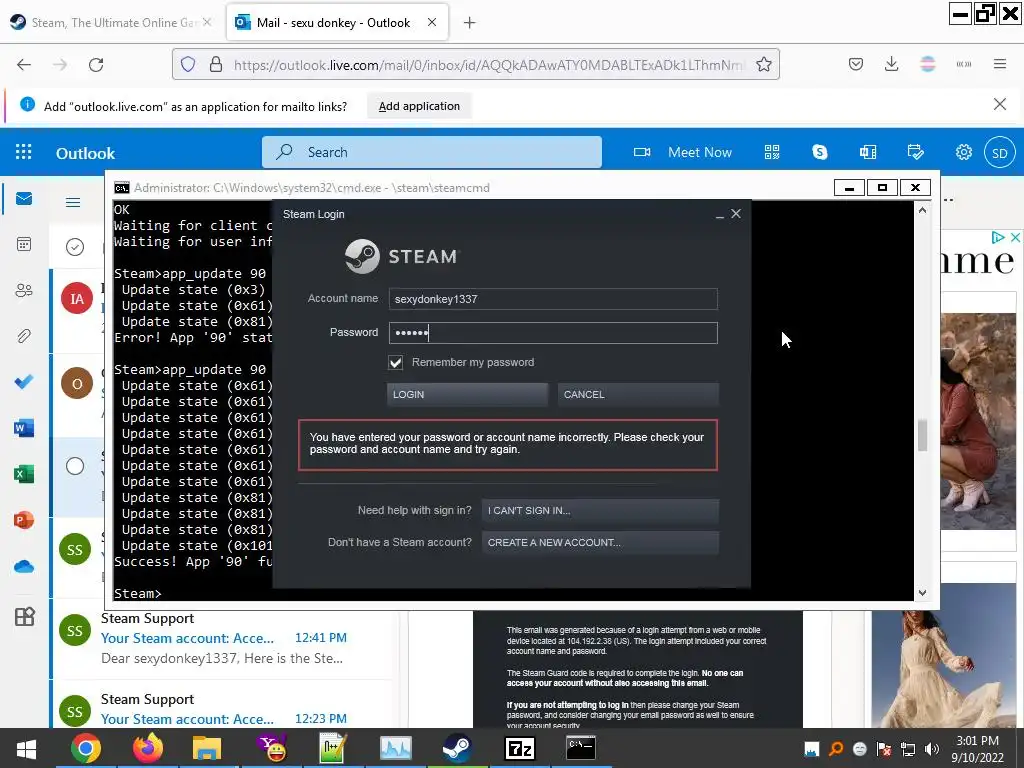Open the SD account avatar
The image size is (1024, 768).
coord(1000,153)
